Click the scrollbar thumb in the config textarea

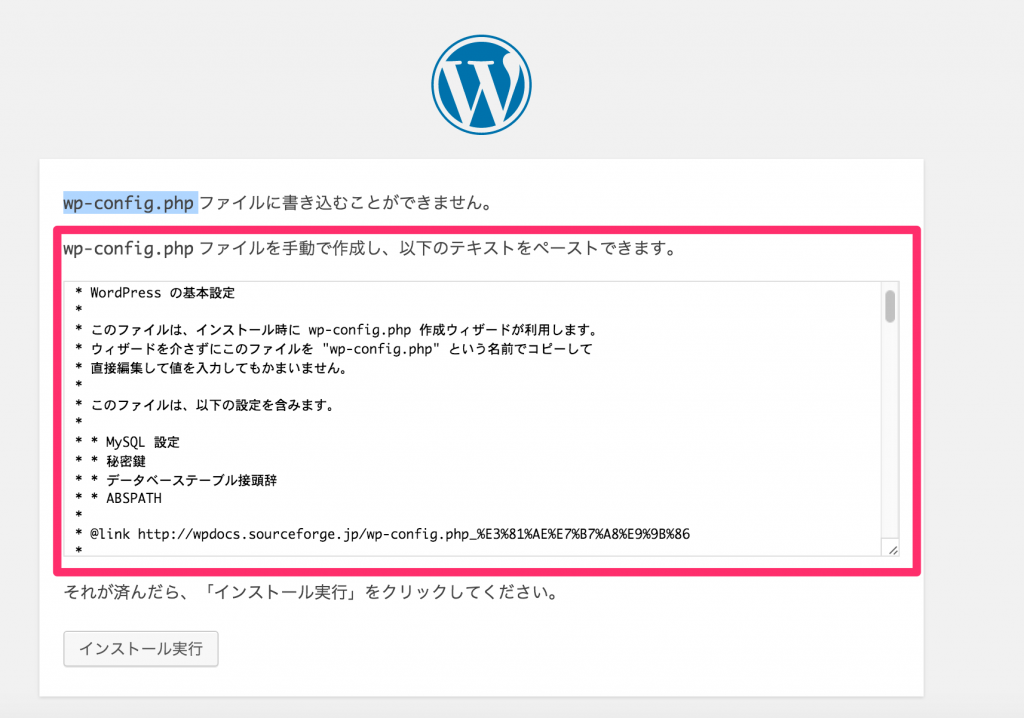889,306
